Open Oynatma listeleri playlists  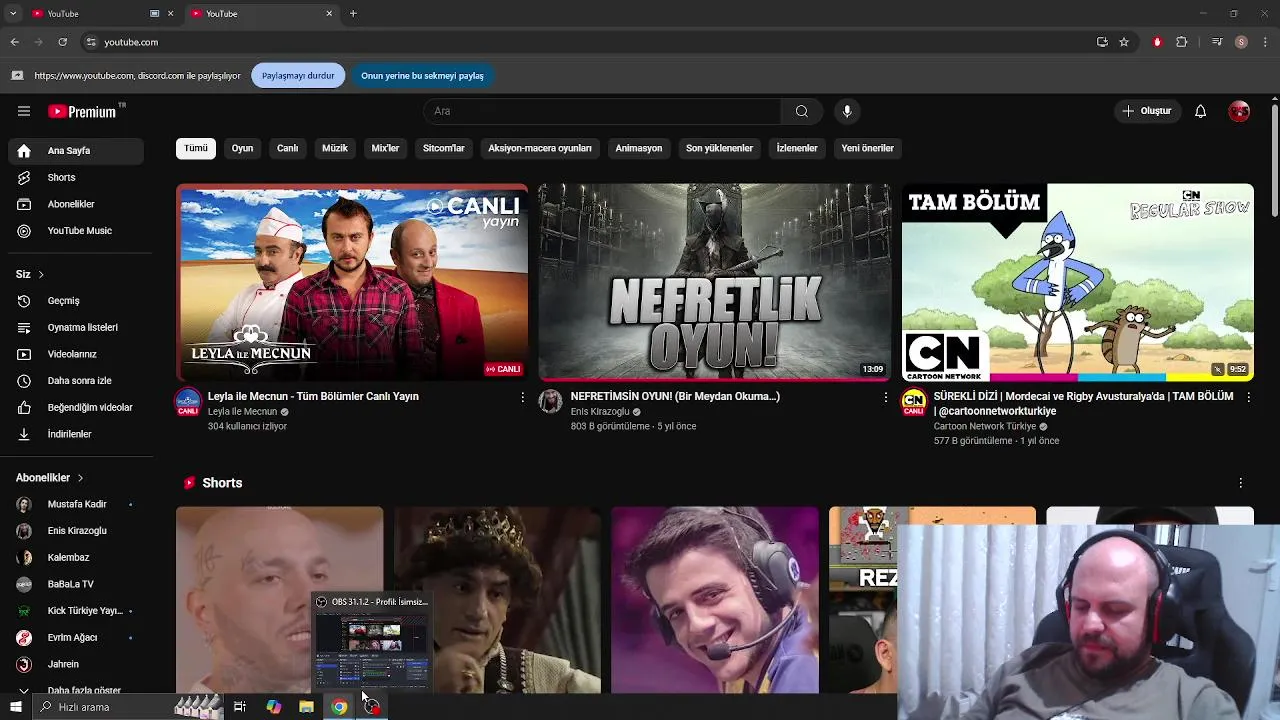click(76, 327)
